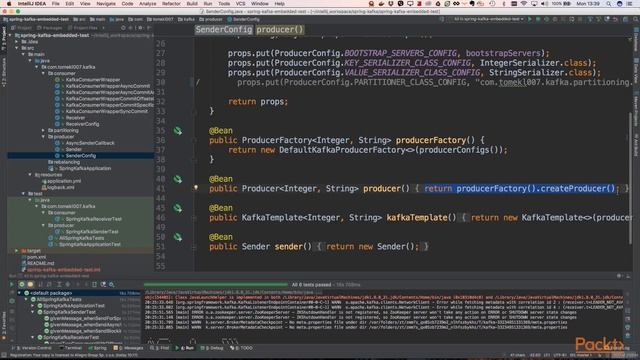Open the Messages tool window

(129, 348)
